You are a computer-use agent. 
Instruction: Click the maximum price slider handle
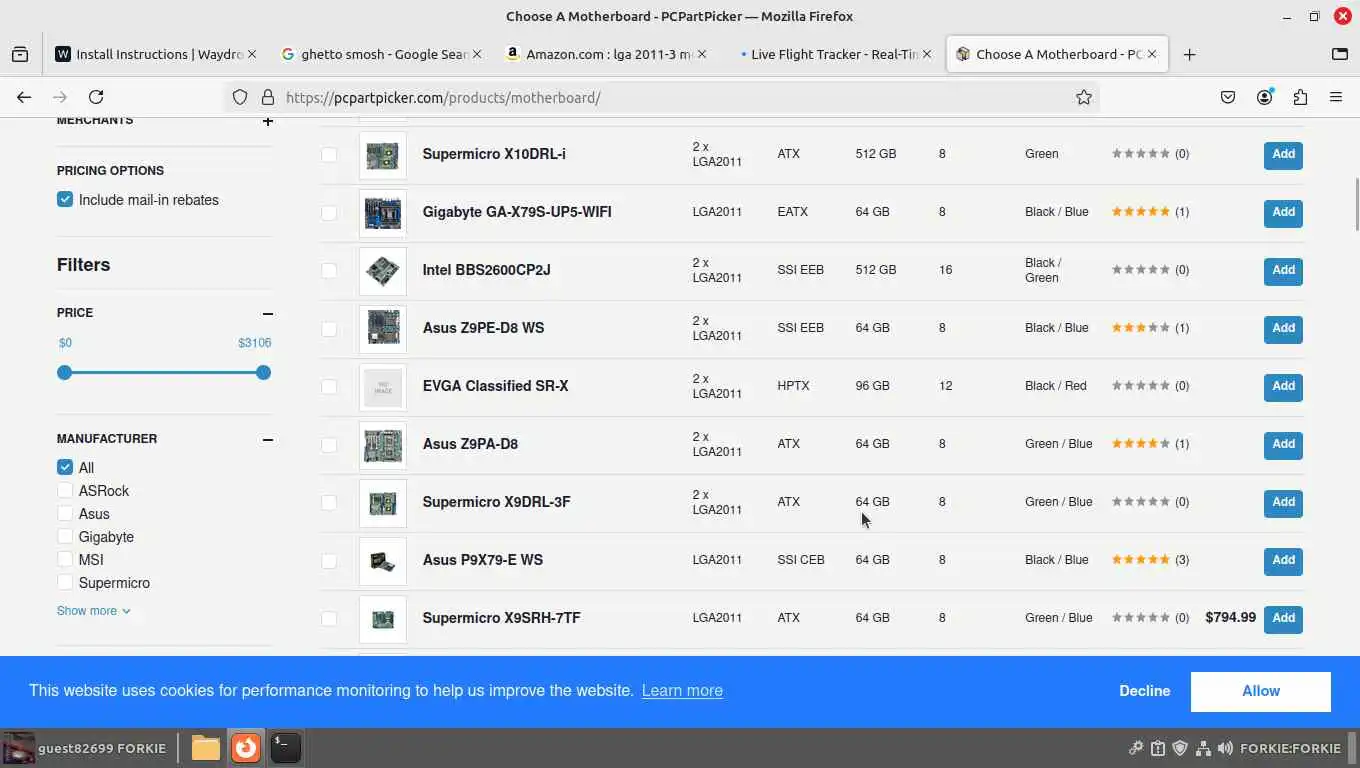pos(263,373)
